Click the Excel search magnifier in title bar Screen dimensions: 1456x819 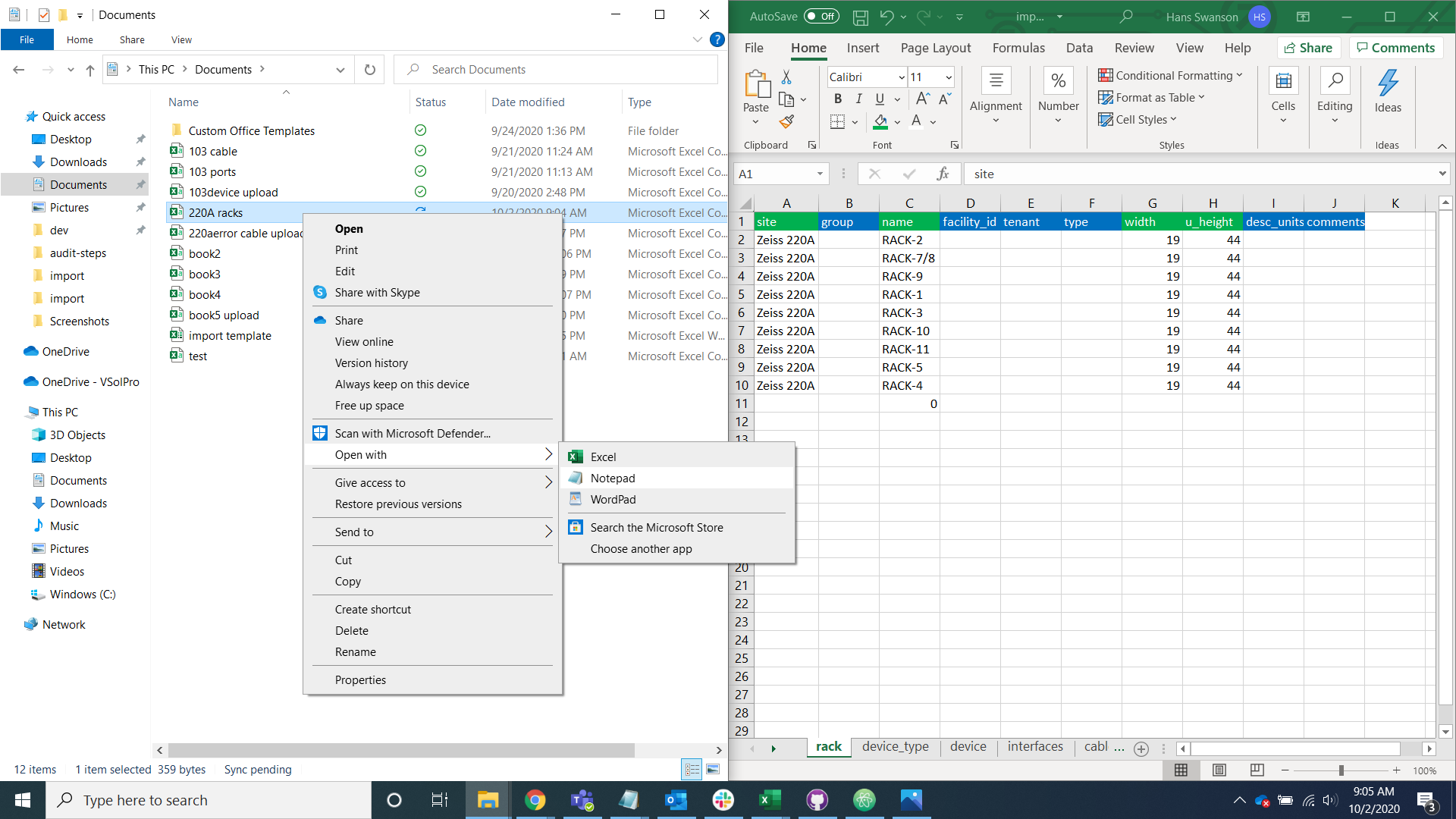coord(1127,17)
